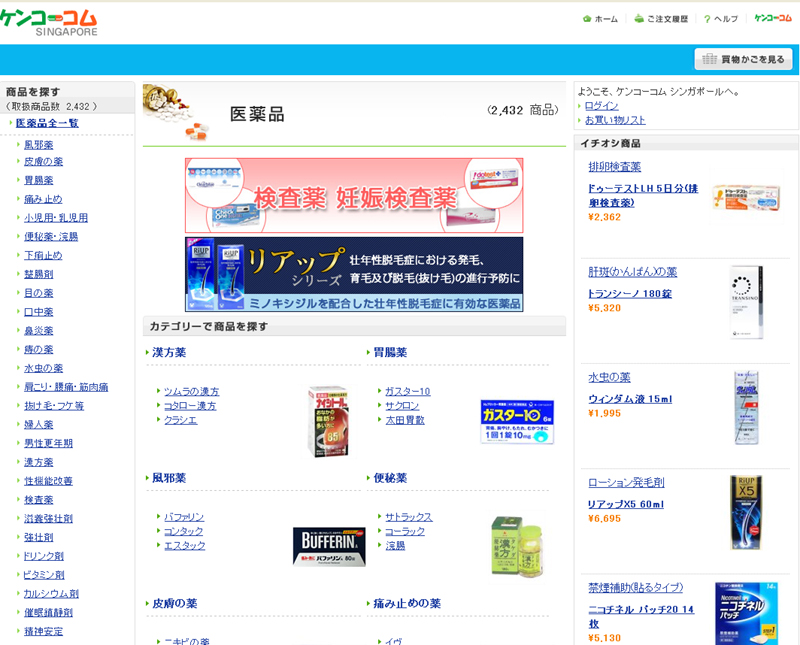The width and height of the screenshot is (800, 645).
Task: Click the 検査薬 妊娠検査薬 banner
Action: [354, 195]
